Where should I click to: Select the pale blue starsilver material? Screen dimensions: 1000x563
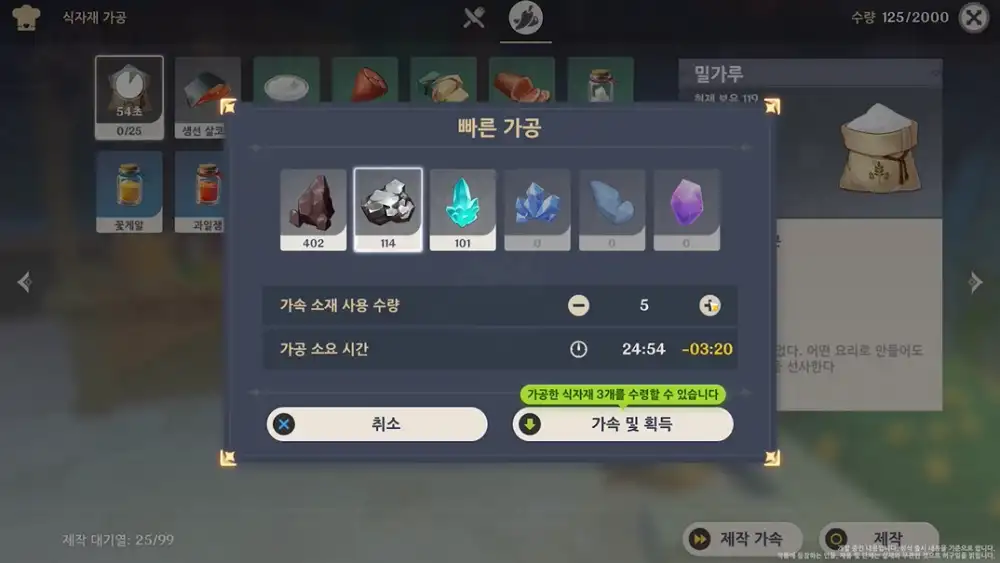click(612, 210)
